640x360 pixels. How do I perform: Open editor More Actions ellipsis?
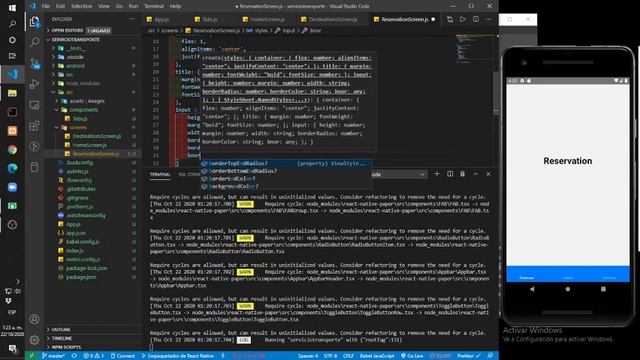tap(489, 19)
